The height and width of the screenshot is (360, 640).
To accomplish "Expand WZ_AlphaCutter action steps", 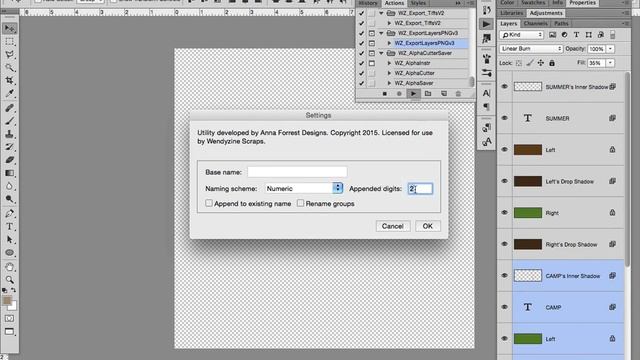I will pos(389,73).
